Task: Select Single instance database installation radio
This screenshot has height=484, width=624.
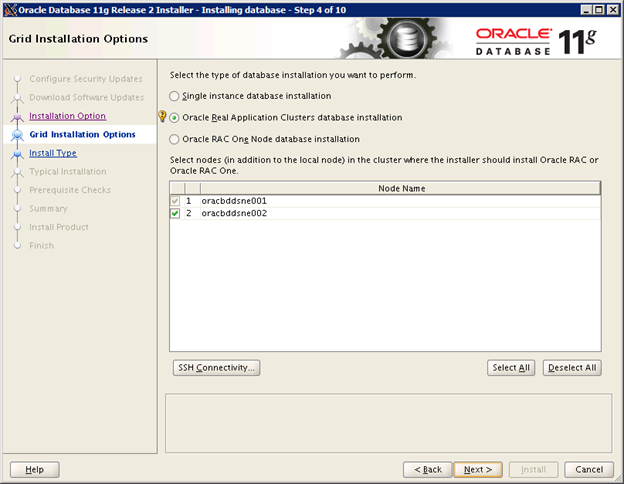Action: pyautogui.click(x=174, y=96)
